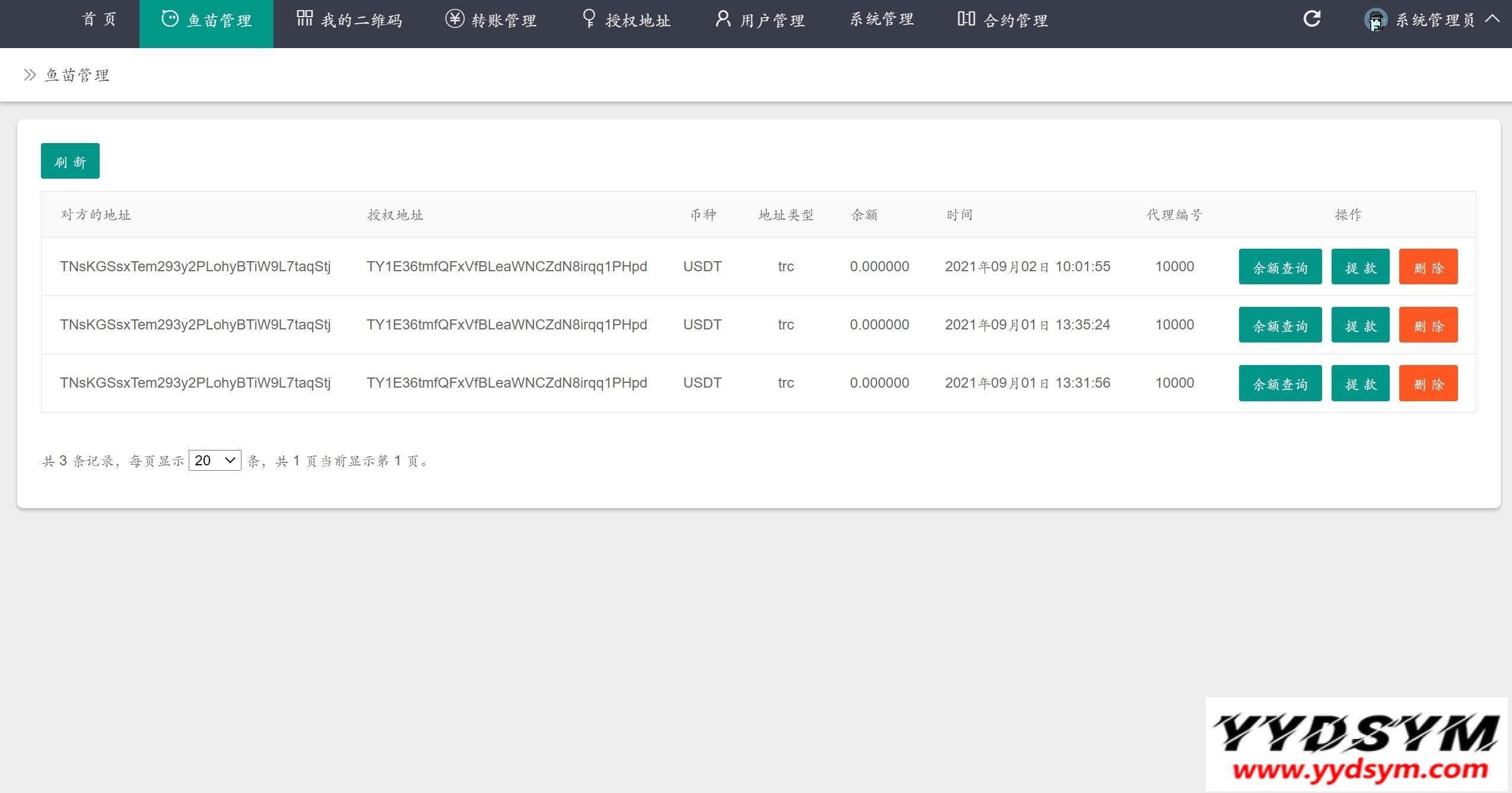Click the 系统管理员 avatar image

(x=1376, y=20)
